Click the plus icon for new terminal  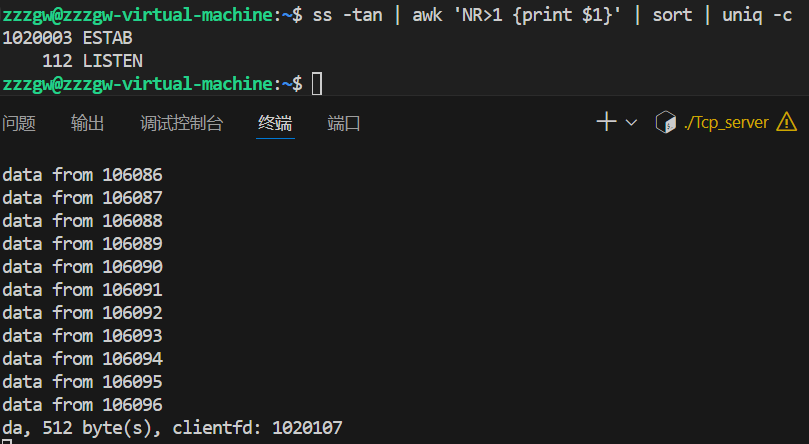tap(606, 122)
